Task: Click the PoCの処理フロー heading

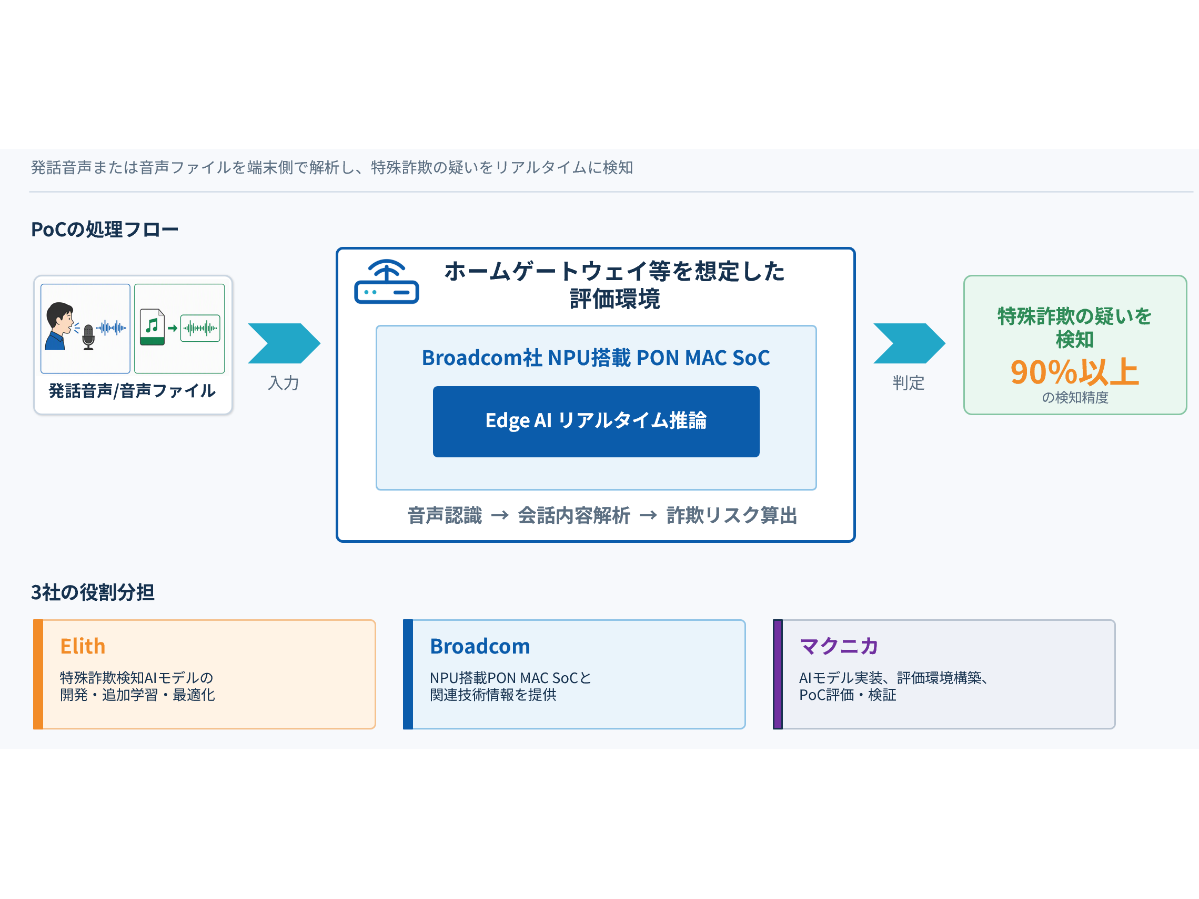Action: point(105,229)
